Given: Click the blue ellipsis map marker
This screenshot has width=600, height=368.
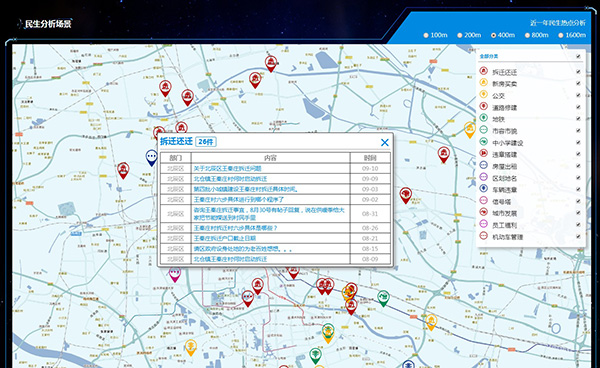Looking at the screenshot, I should (152, 158).
